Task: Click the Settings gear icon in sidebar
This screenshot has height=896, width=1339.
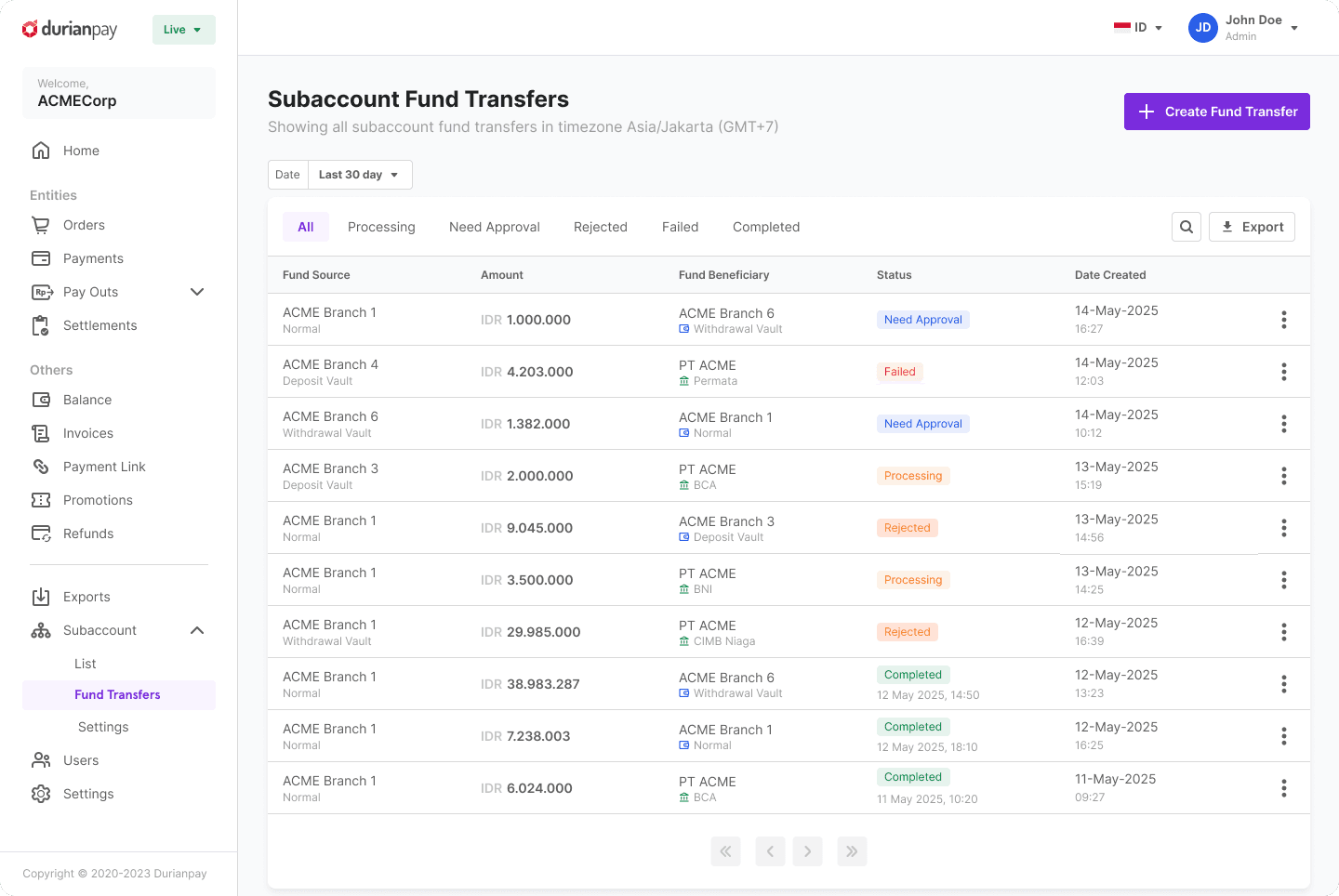Action: point(41,794)
